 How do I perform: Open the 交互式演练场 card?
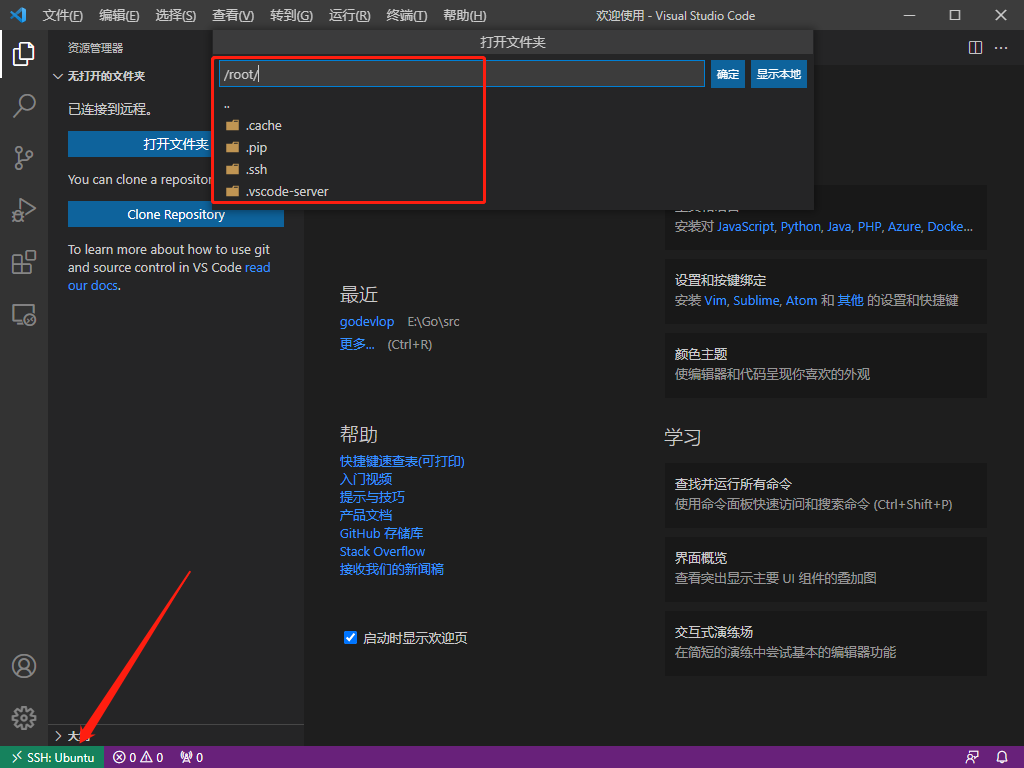tap(825, 643)
